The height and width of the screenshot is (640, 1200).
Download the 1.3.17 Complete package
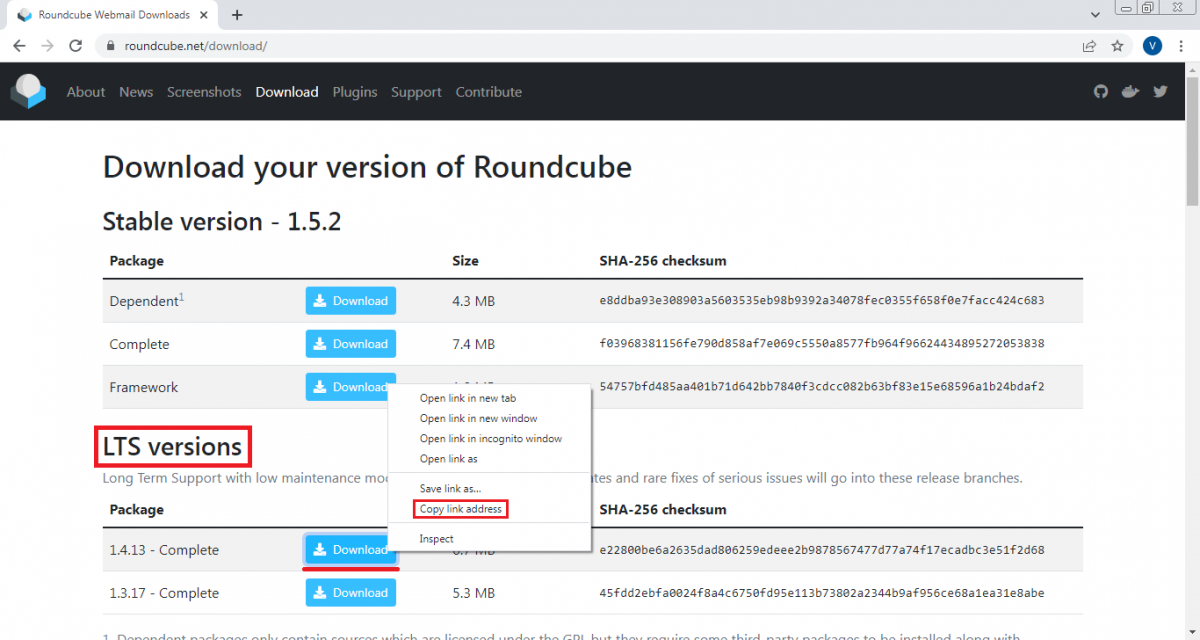coord(350,593)
